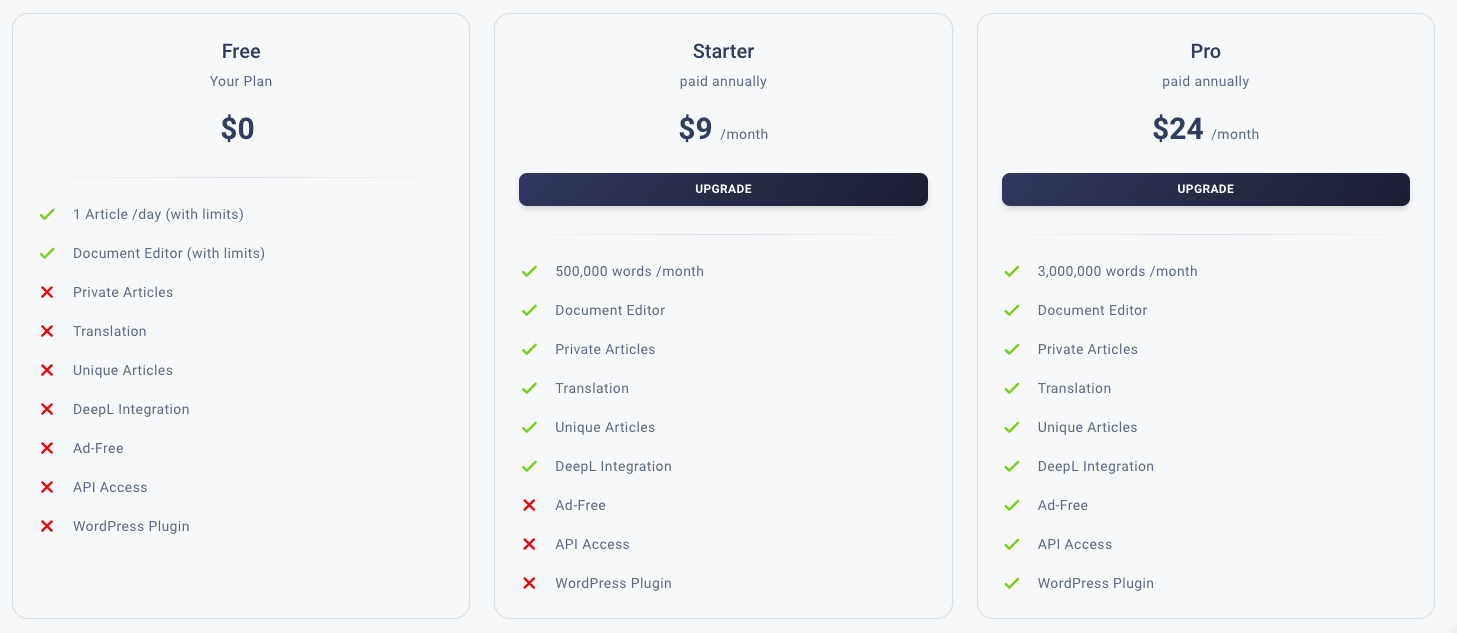Click the Upgrade button under Starter plan
Image resolution: width=1457 pixels, height=633 pixels.
pyautogui.click(x=723, y=189)
